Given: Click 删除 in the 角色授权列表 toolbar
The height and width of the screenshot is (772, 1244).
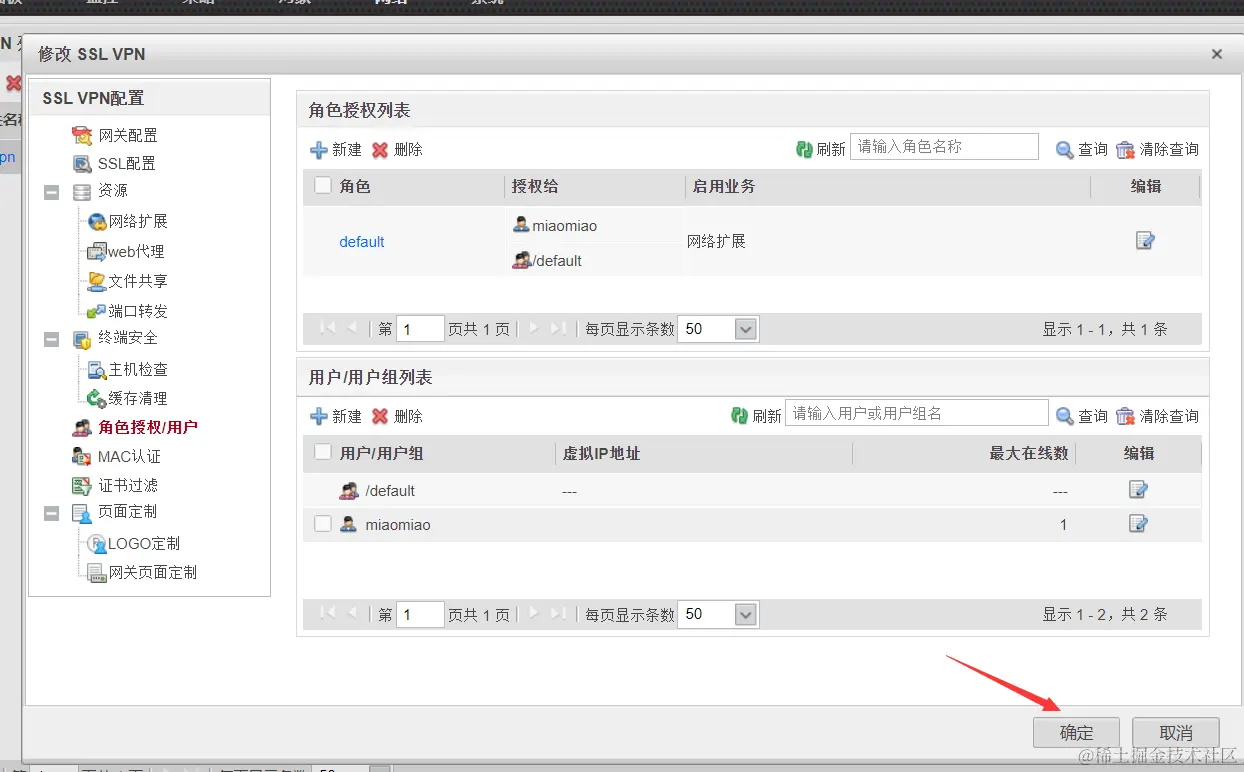Looking at the screenshot, I should [x=397, y=149].
